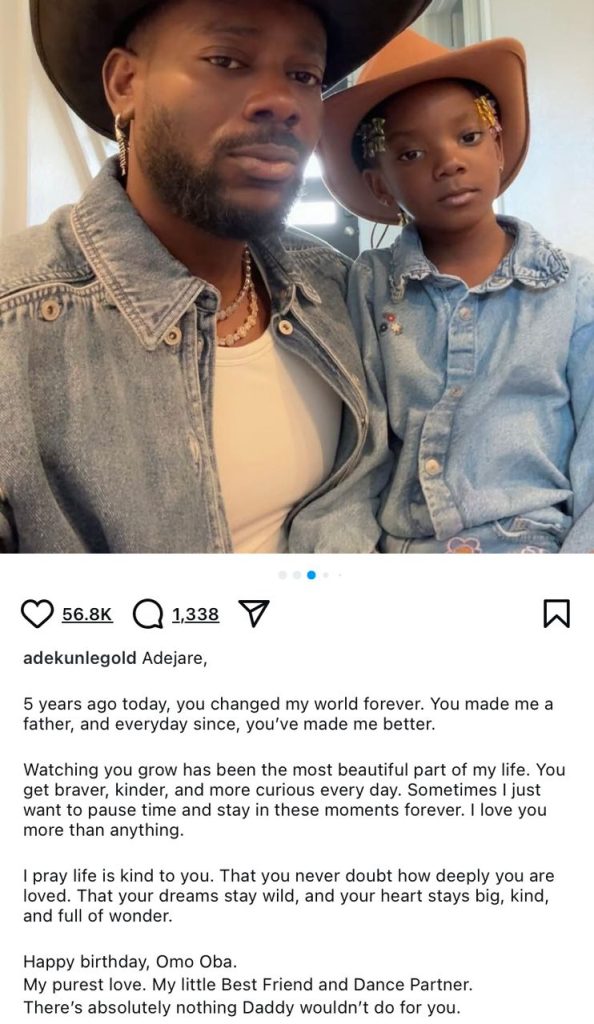Visit the adekunlegold profile username

coord(80,658)
